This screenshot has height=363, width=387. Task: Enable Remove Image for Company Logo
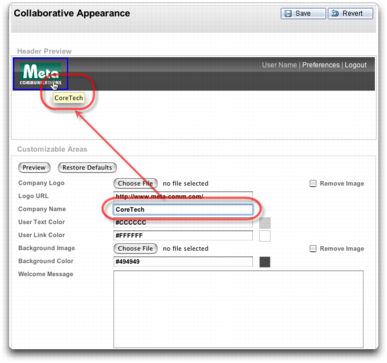(313, 184)
